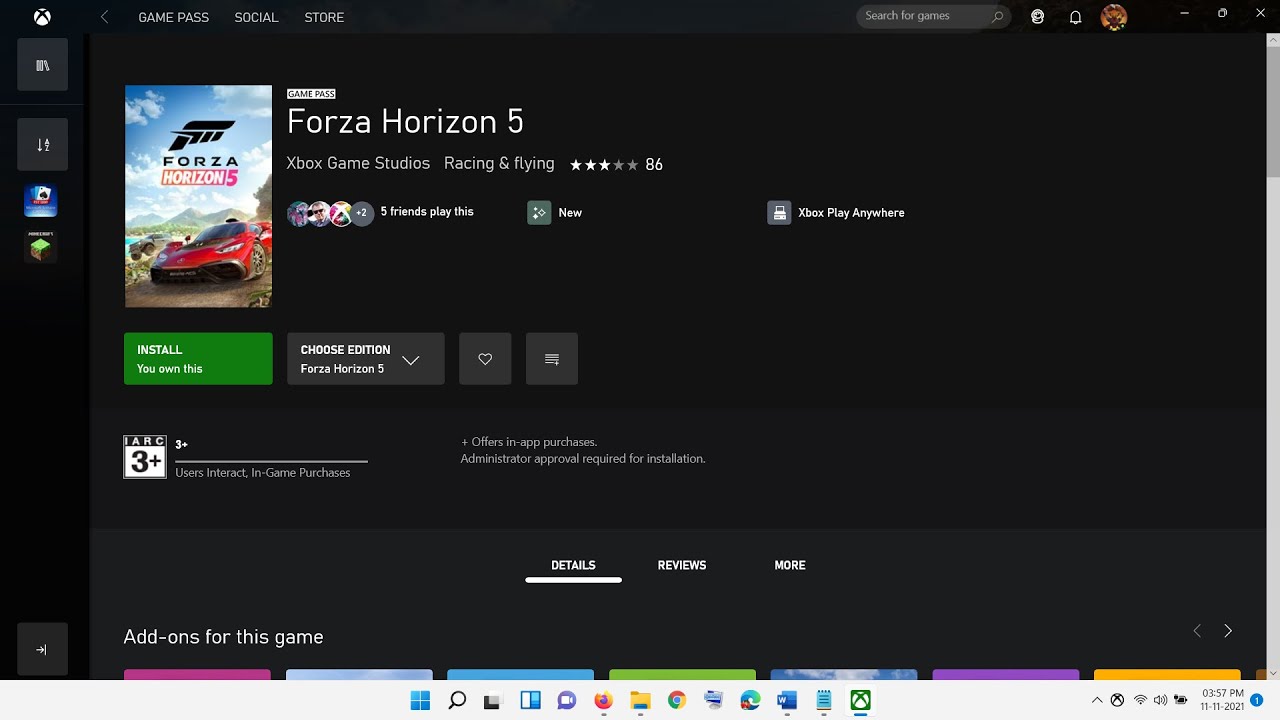Click the IARC 3+ rating badge
This screenshot has width=1280, height=720.
145,457
